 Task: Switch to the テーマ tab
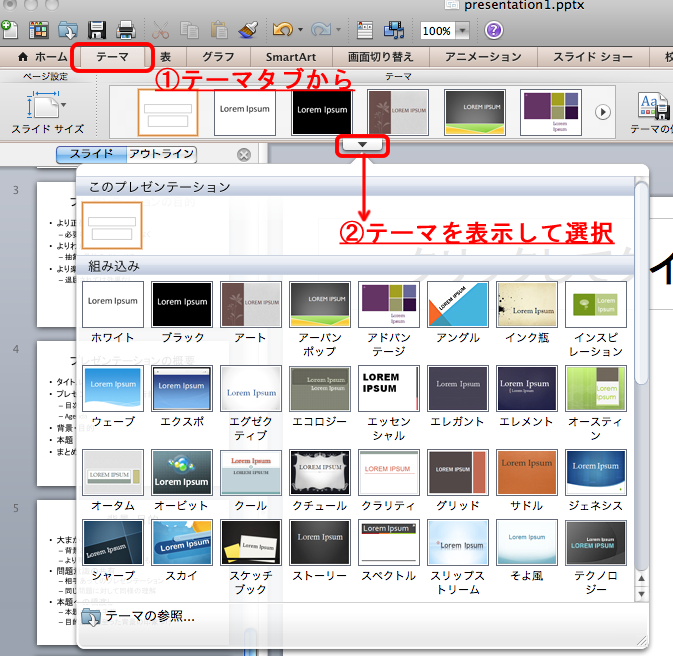(x=112, y=57)
